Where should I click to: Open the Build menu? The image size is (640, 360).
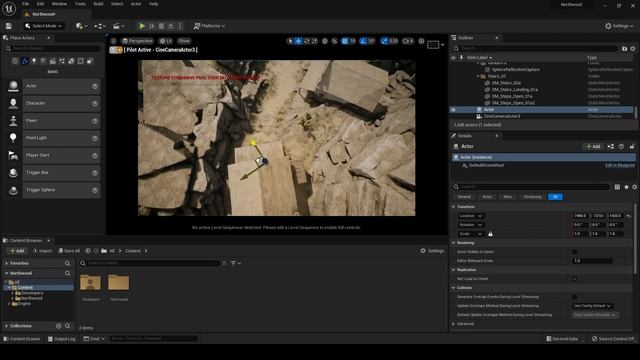coord(98,4)
